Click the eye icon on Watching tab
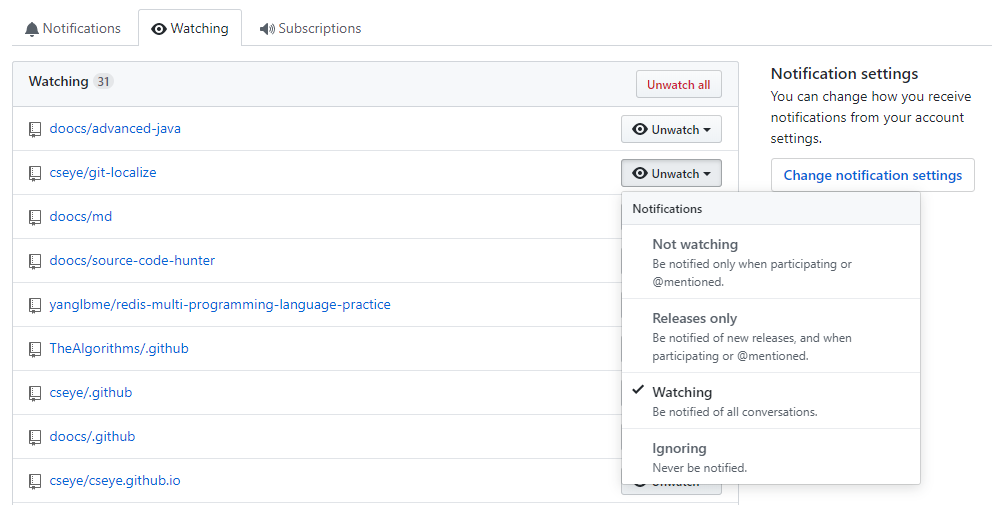This screenshot has height=505, width=1000. (x=159, y=29)
